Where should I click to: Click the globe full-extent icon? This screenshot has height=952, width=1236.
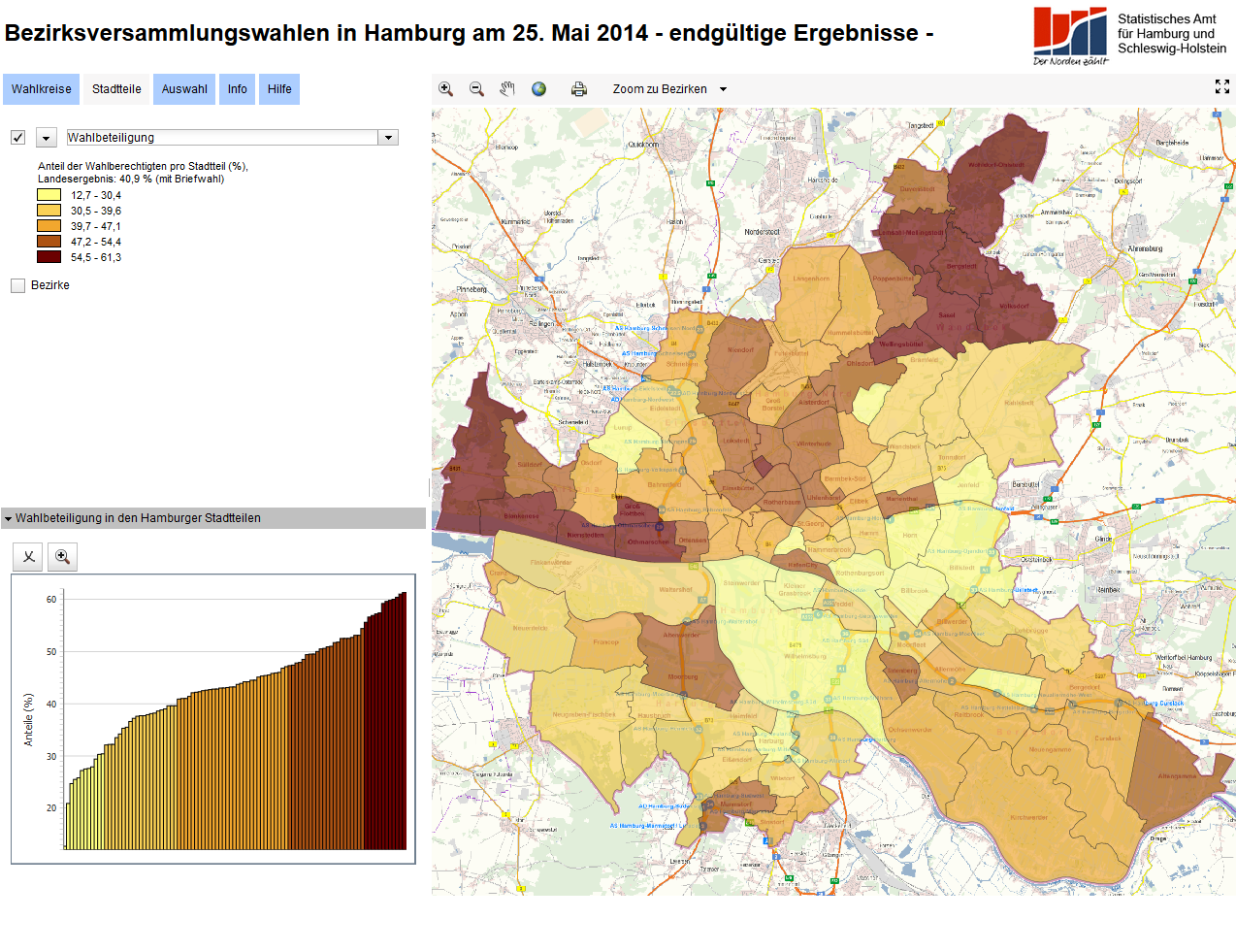coord(538,89)
